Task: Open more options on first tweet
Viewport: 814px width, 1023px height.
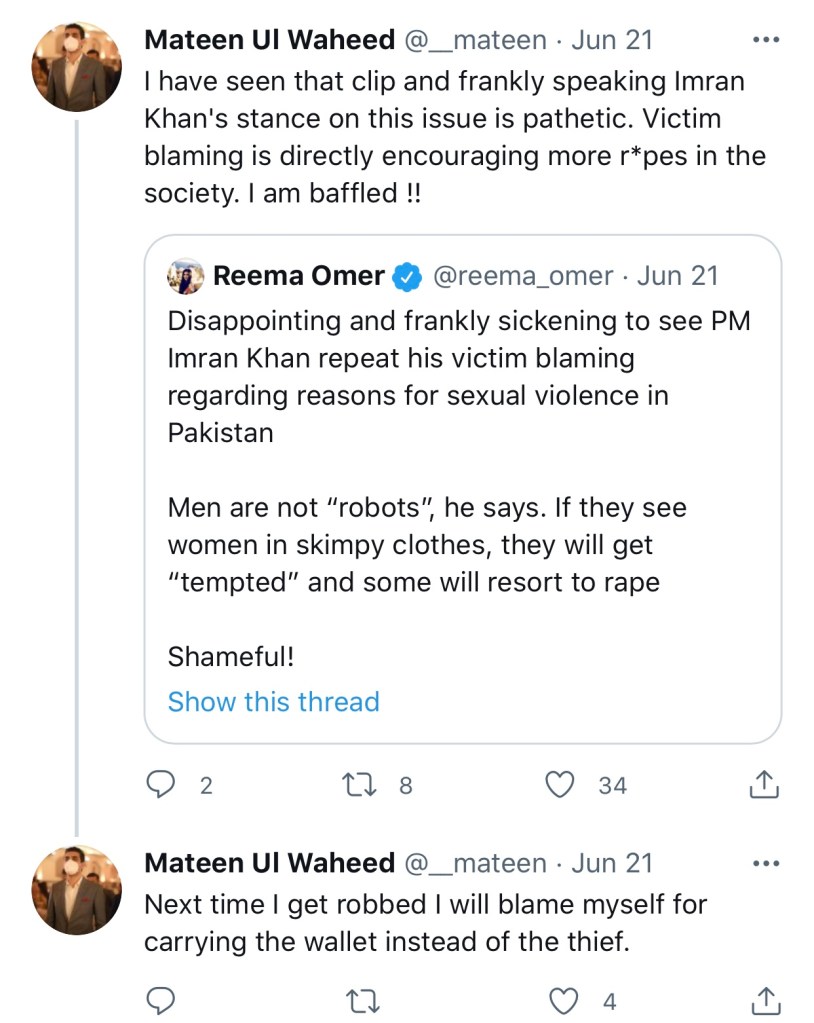Action: coord(764,41)
